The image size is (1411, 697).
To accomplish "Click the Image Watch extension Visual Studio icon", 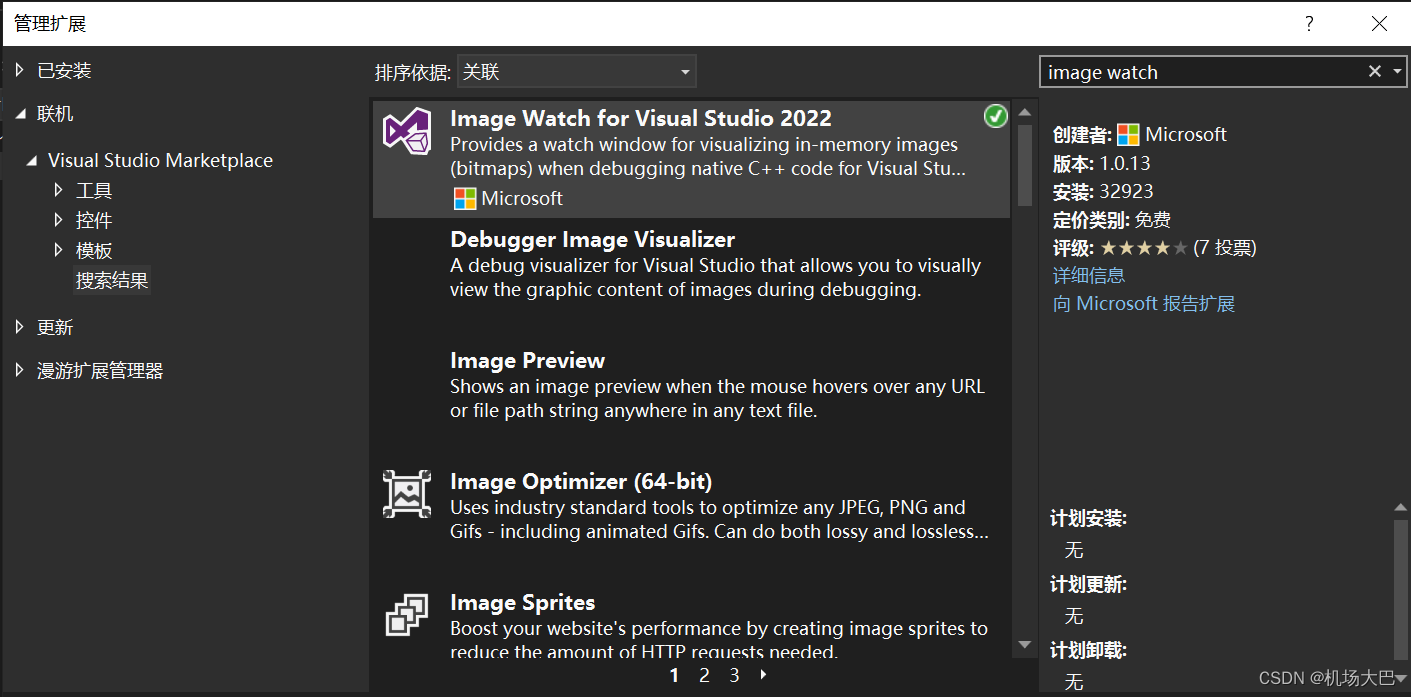I will (407, 132).
